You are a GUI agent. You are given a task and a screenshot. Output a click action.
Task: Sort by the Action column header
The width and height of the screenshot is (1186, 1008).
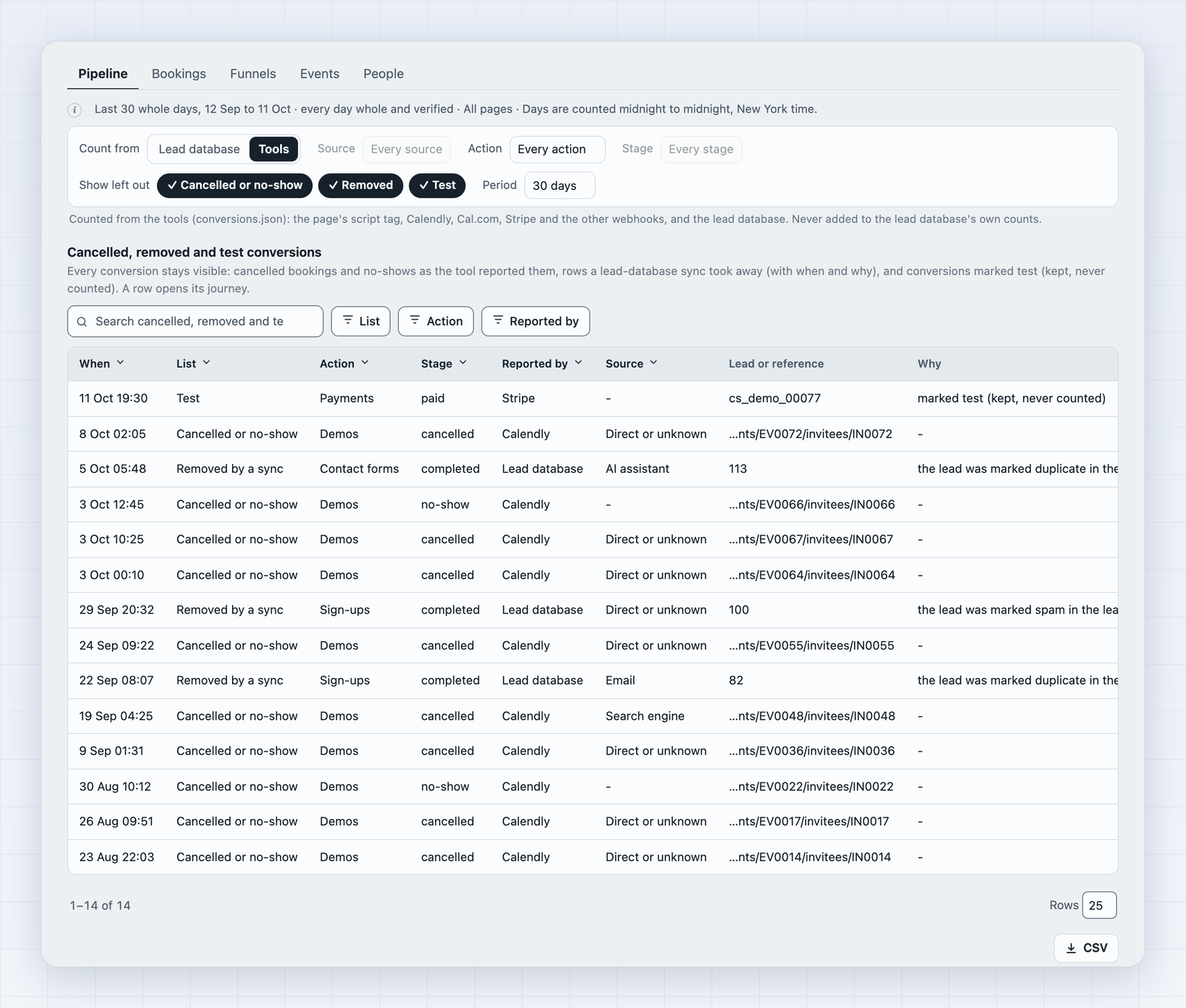coord(344,364)
